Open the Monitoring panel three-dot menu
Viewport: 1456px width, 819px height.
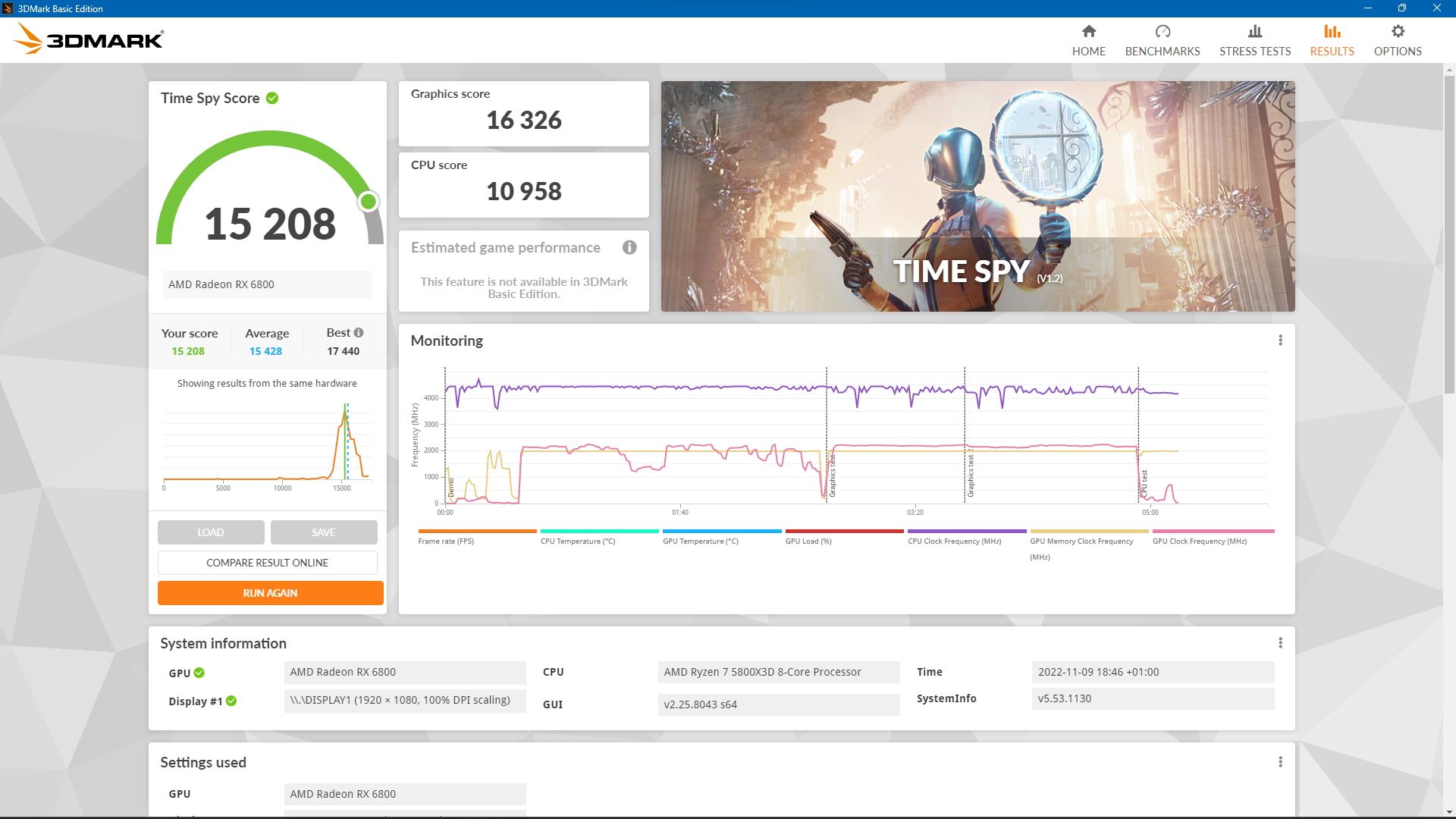coord(1280,340)
